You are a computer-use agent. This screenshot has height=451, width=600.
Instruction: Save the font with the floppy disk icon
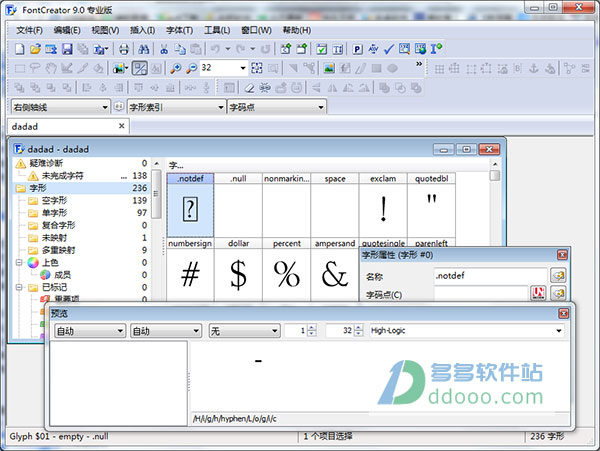click(67, 49)
